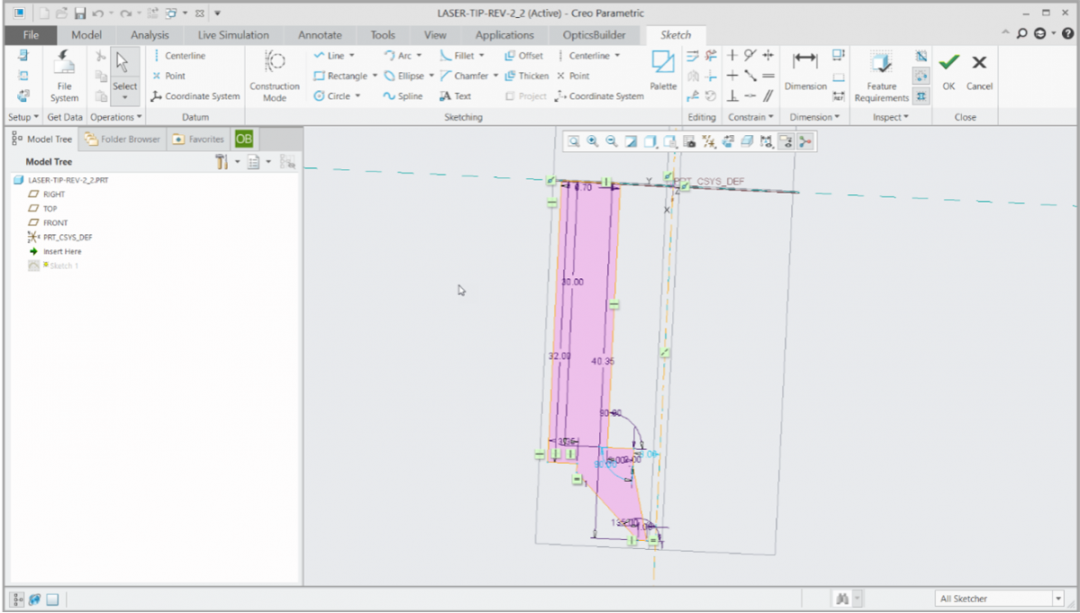Open the Constrain group dropdown
The height and width of the screenshot is (613, 1080).
(x=750, y=117)
